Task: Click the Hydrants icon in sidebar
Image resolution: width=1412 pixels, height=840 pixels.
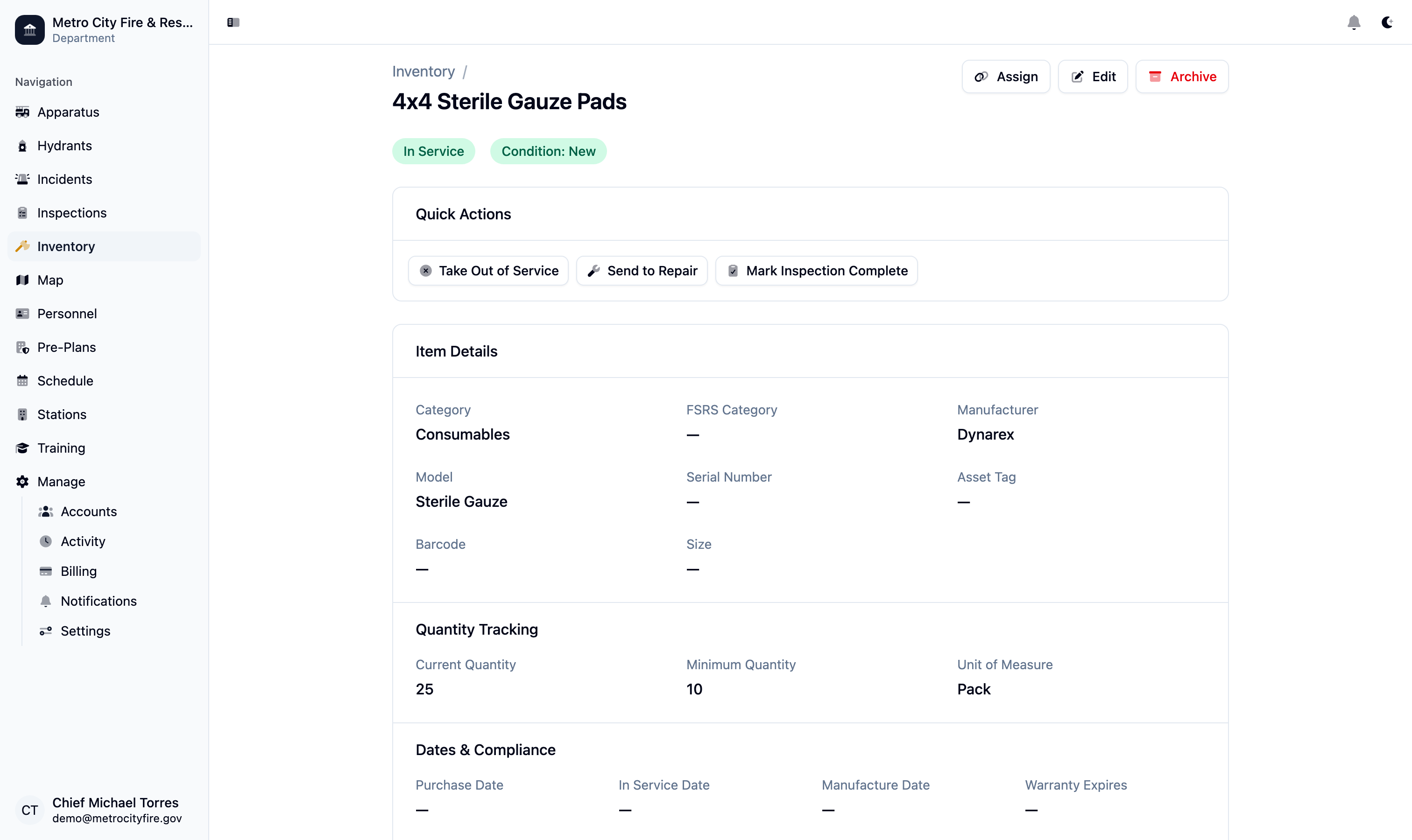Action: tap(23, 146)
